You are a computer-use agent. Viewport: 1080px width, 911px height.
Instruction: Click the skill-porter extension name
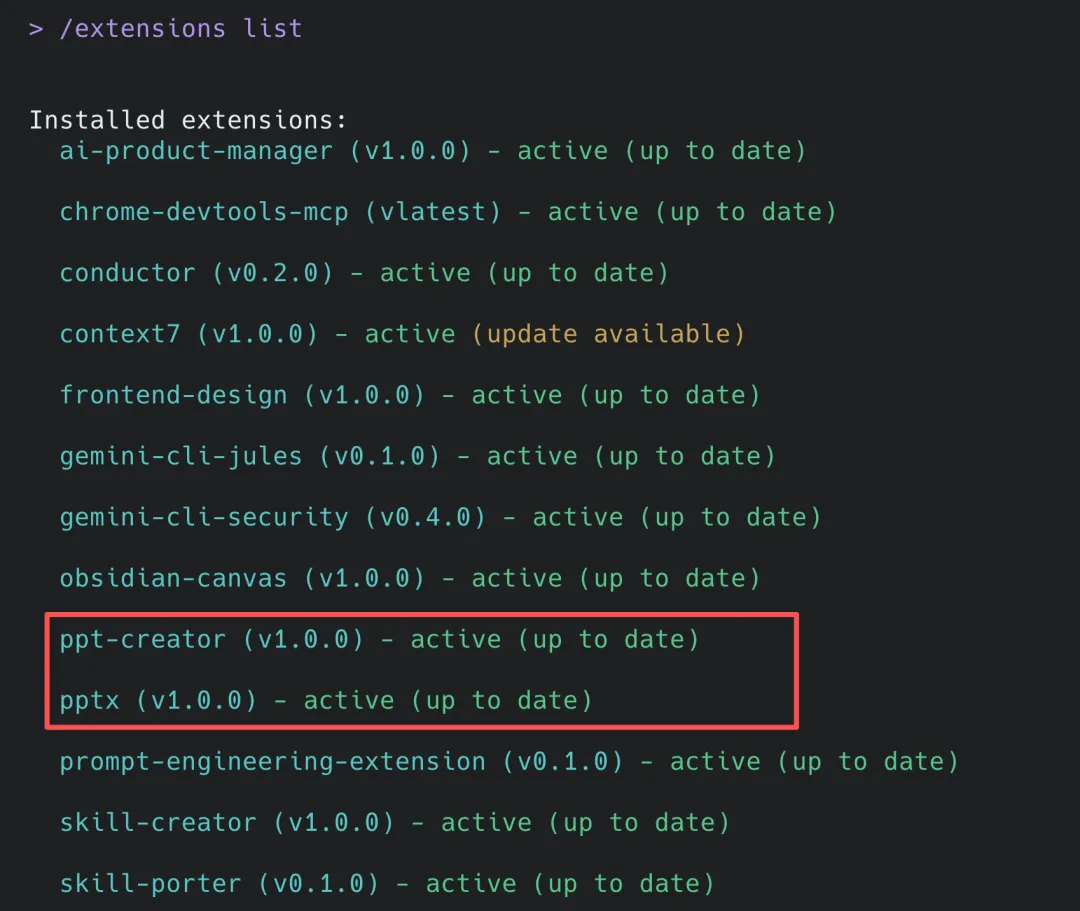pyautogui.click(x=150, y=884)
